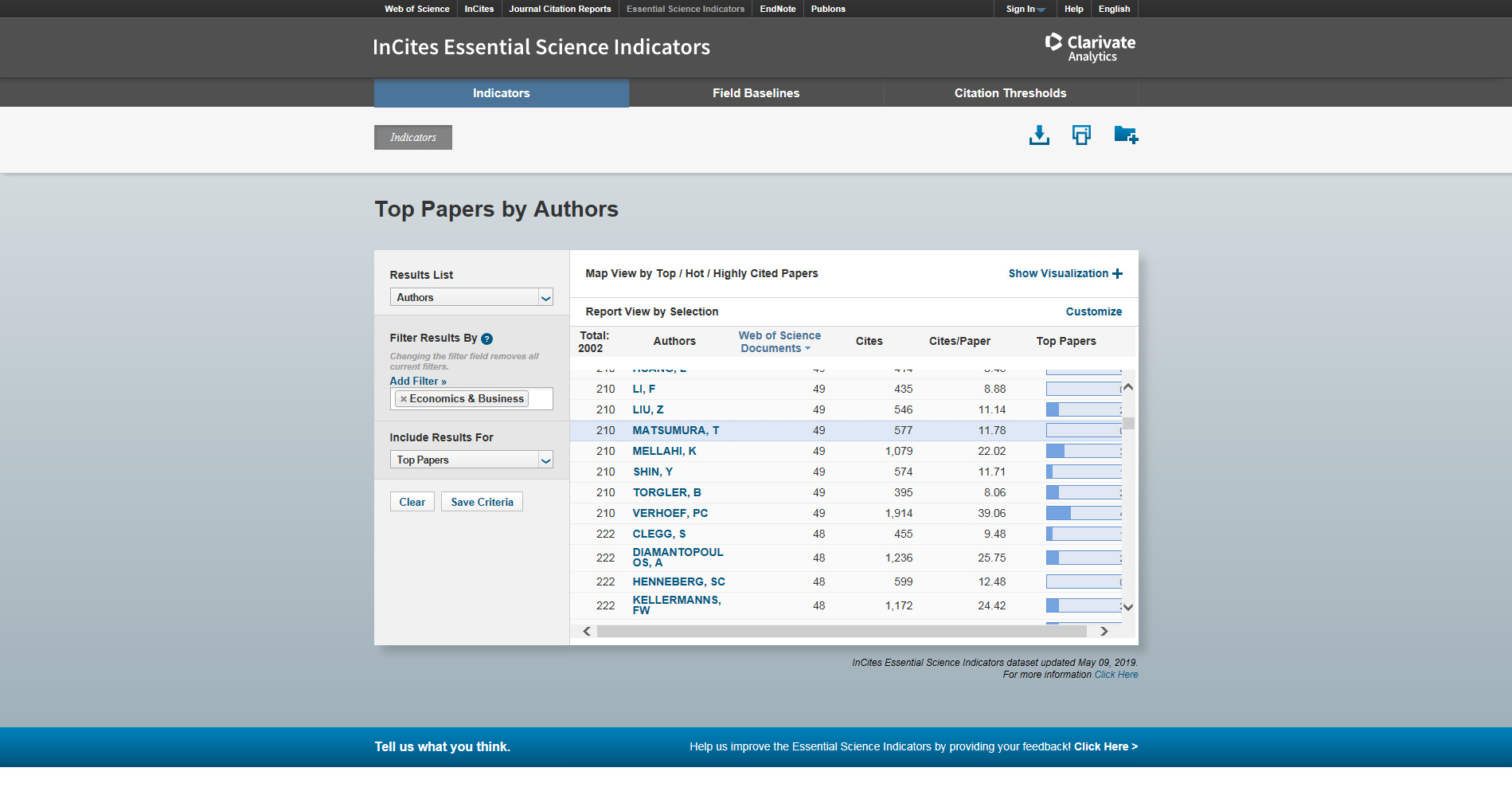Open InCites in top navigation
The image size is (1512, 787).
click(x=479, y=9)
